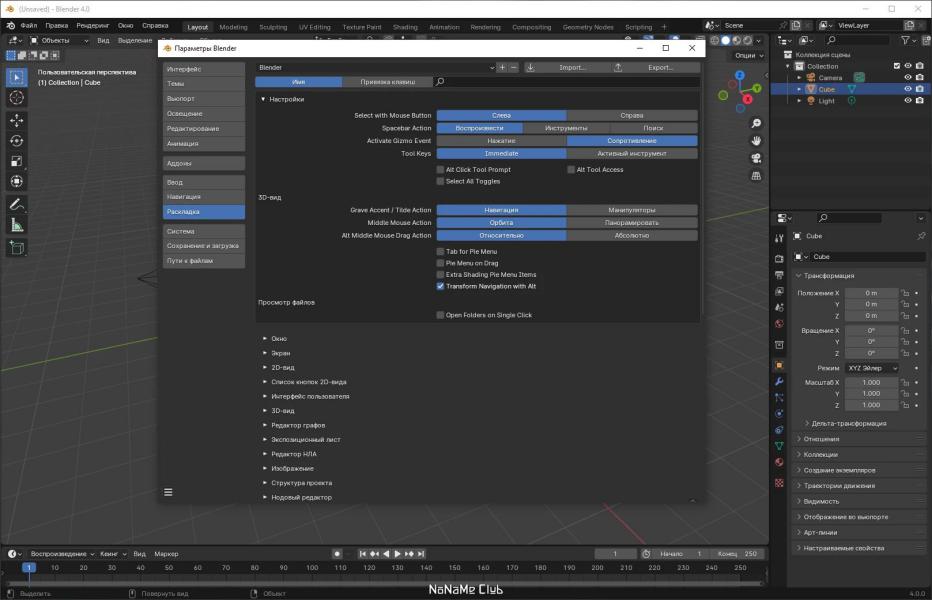Open the Render properties tab icon
Image resolution: width=932 pixels, height=600 pixels.
(x=779, y=259)
